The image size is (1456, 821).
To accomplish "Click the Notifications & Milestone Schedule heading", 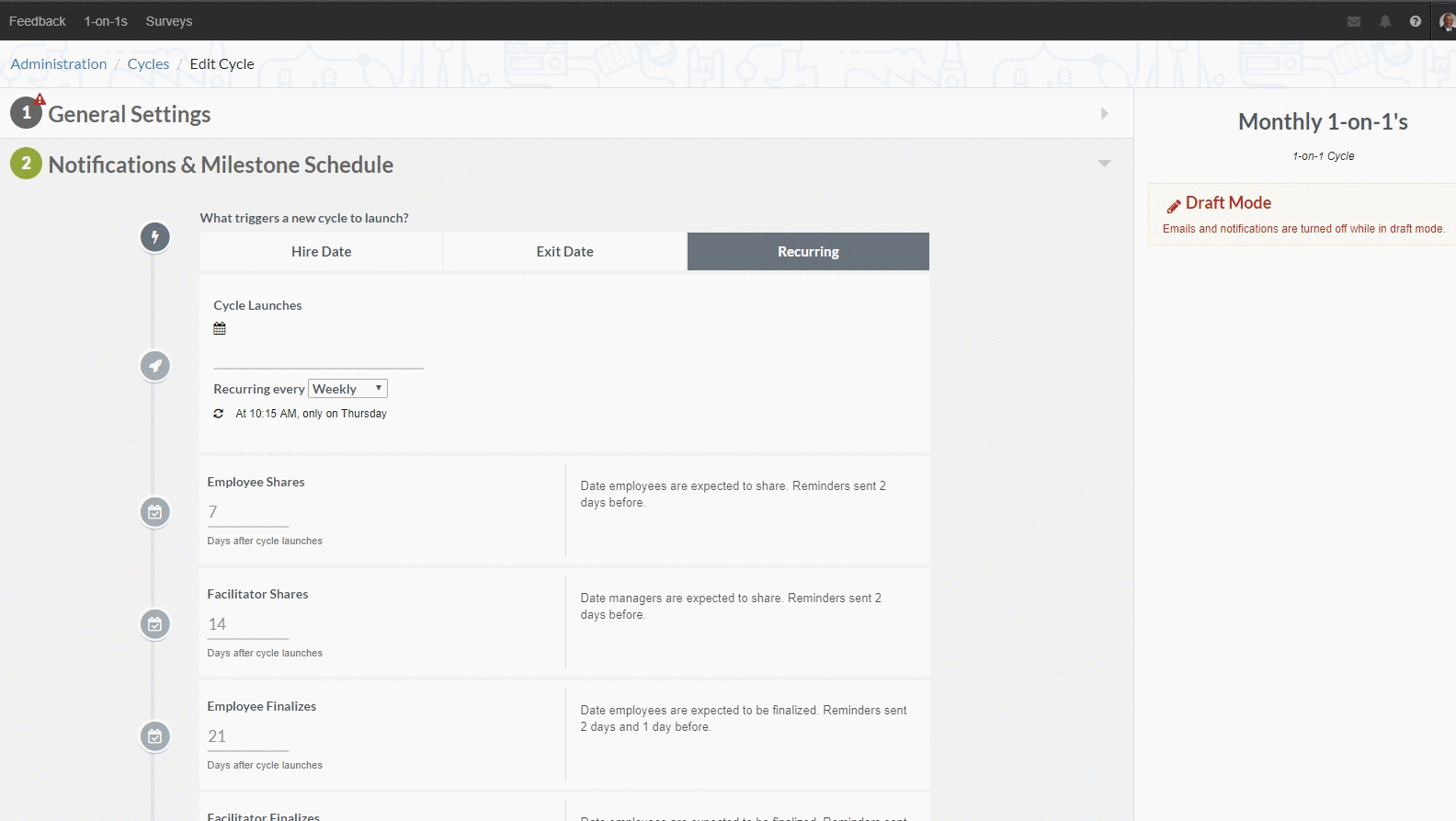I will point(221,165).
